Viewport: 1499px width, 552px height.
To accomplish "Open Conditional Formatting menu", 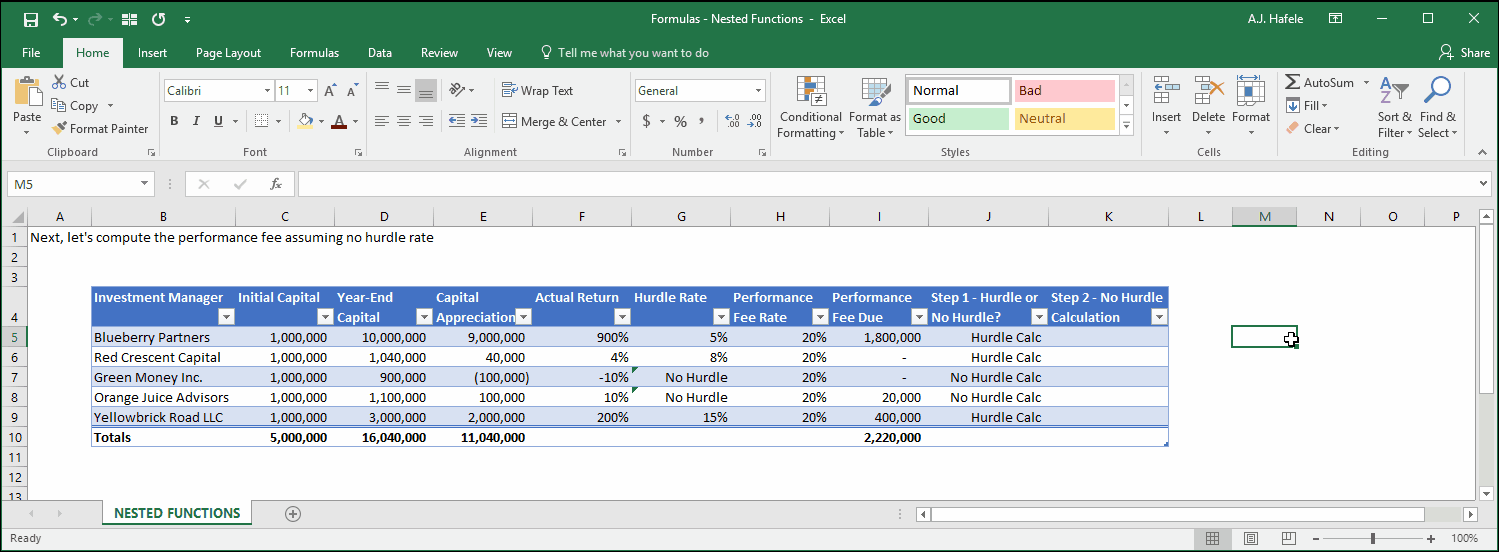I will pyautogui.click(x=811, y=107).
